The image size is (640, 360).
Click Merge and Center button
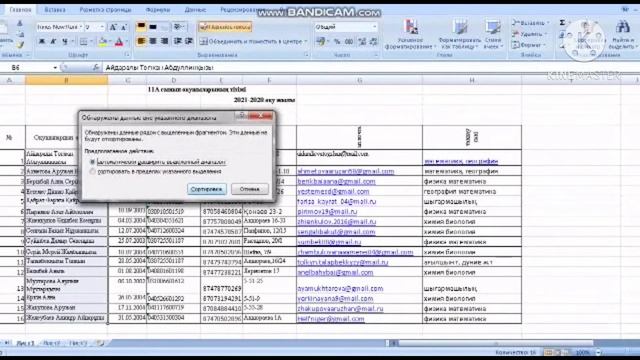click(x=251, y=42)
